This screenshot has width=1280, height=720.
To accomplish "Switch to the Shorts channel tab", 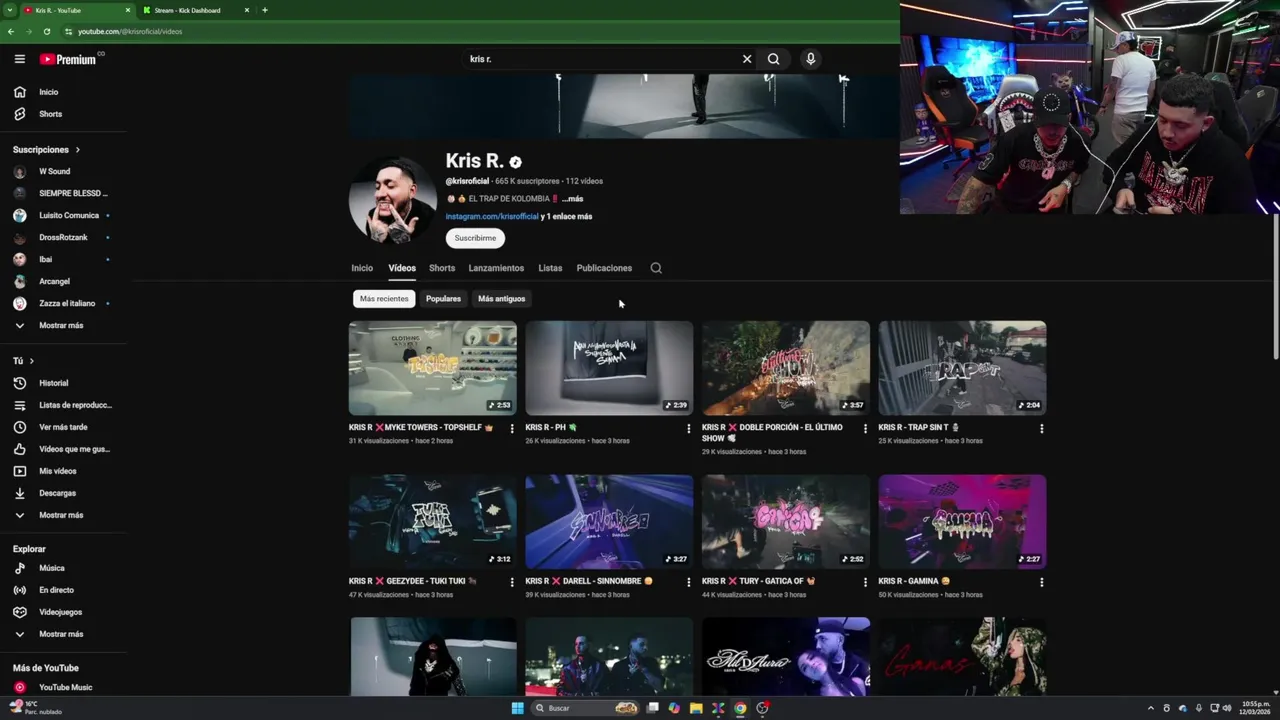I will (x=442, y=268).
